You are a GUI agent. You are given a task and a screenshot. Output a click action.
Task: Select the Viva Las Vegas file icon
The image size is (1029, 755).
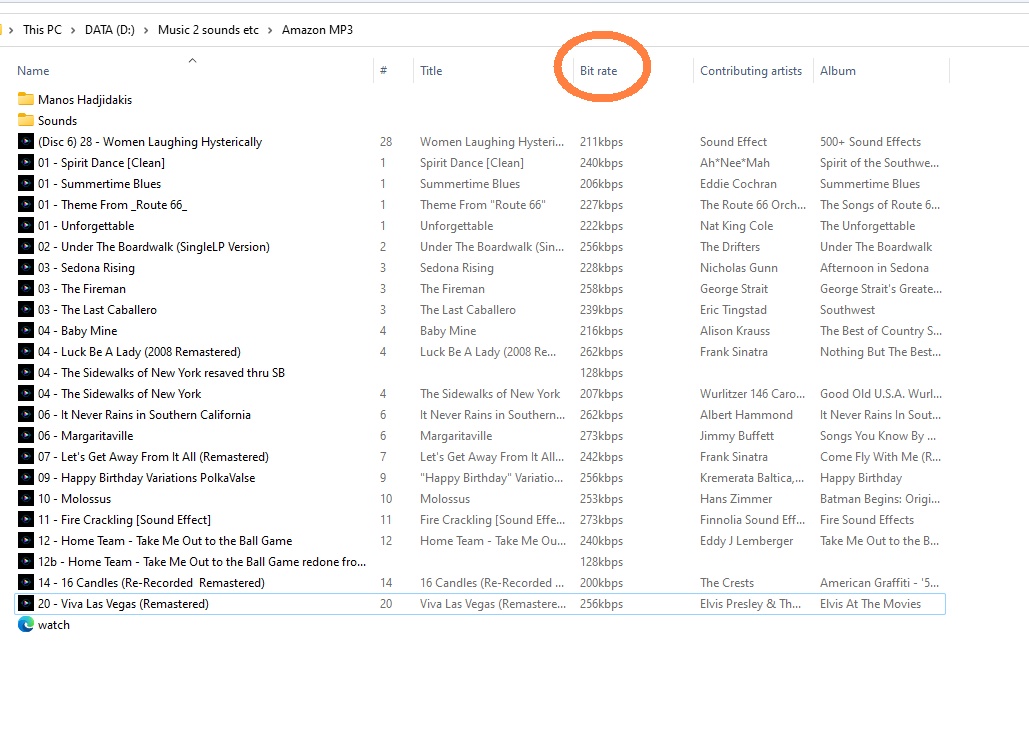point(26,603)
